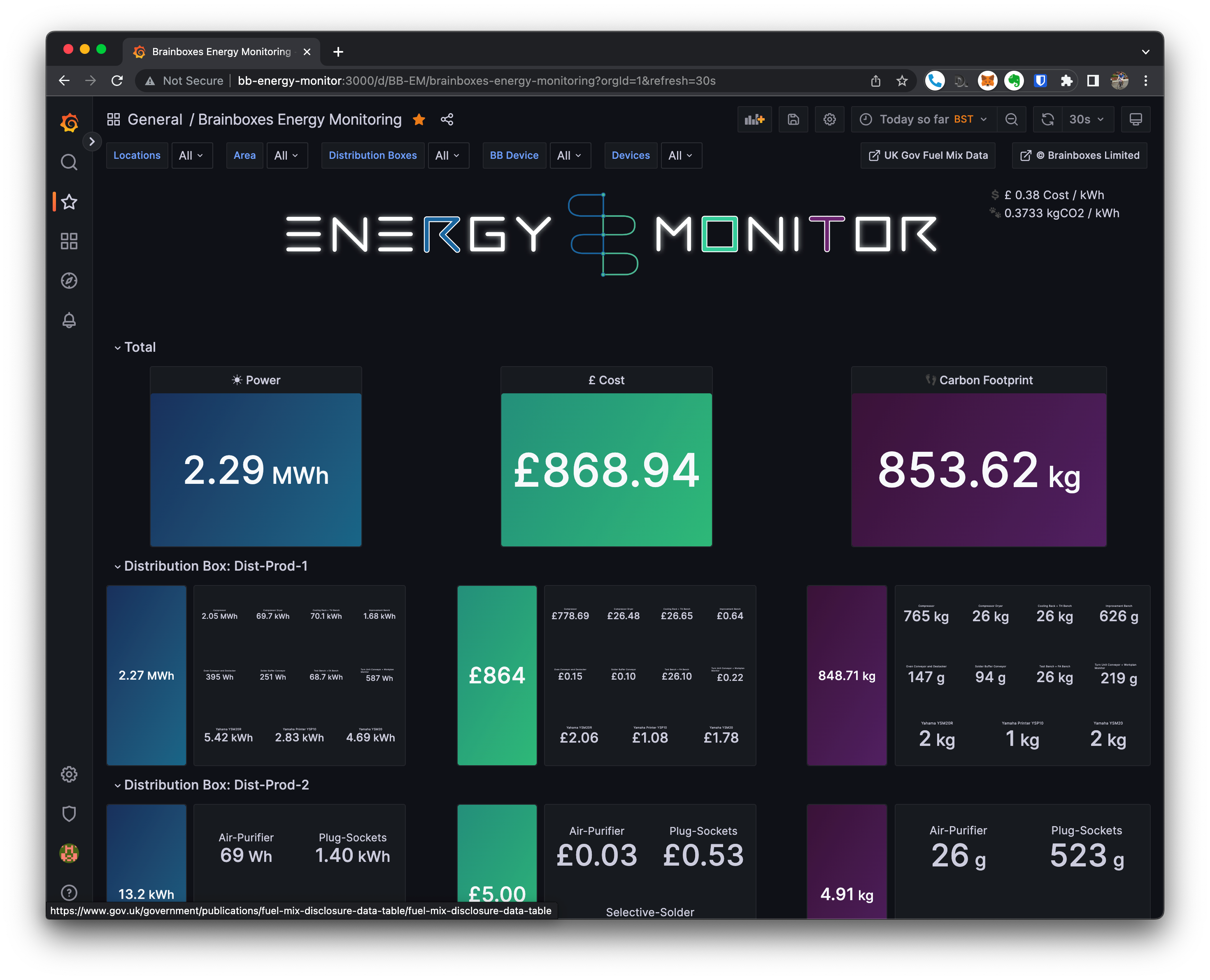
Task: Save the dashboard using the save icon
Action: 793,119
